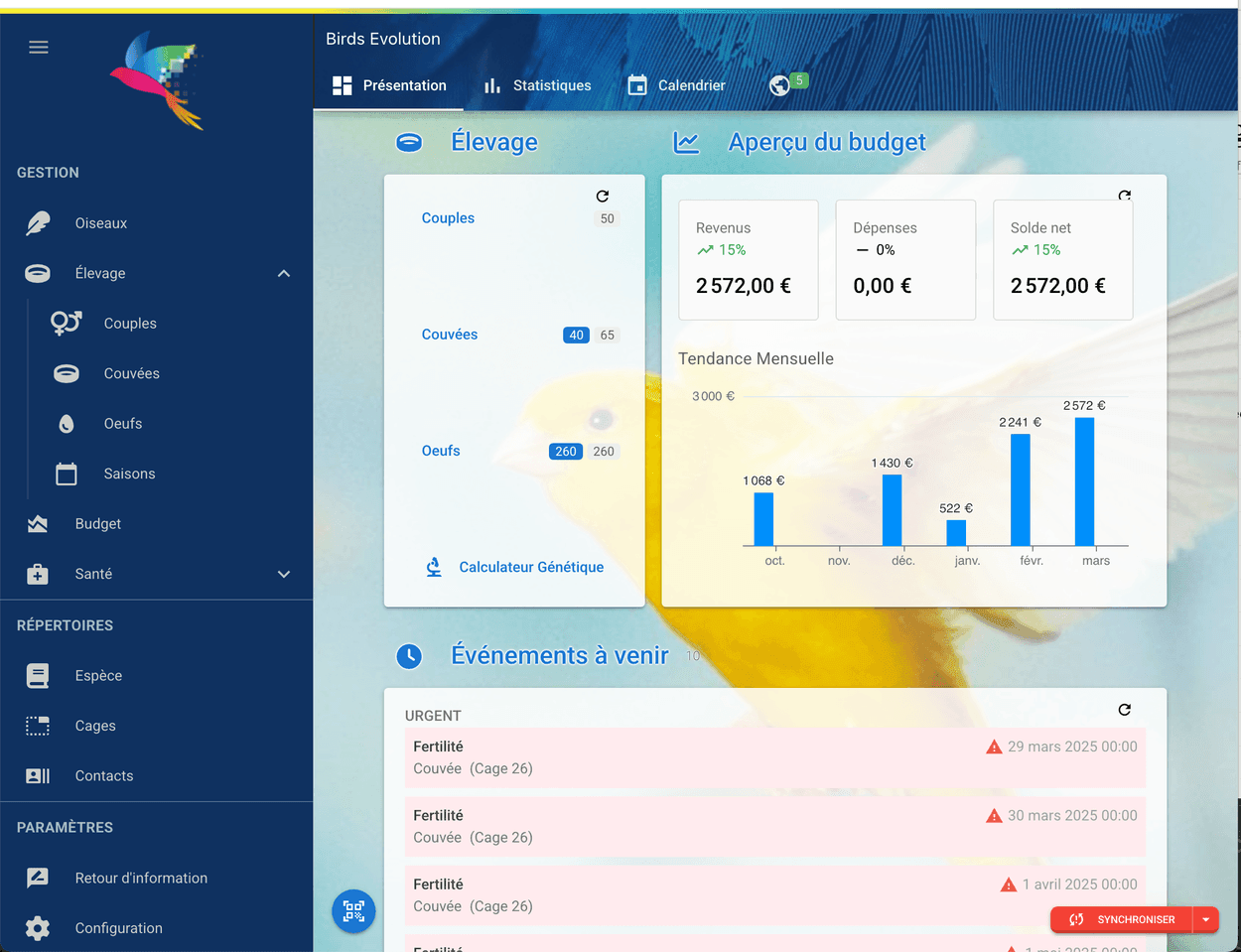Open Oiseaux via feather icon
Image resolution: width=1241 pixels, height=952 pixels.
coord(38,223)
